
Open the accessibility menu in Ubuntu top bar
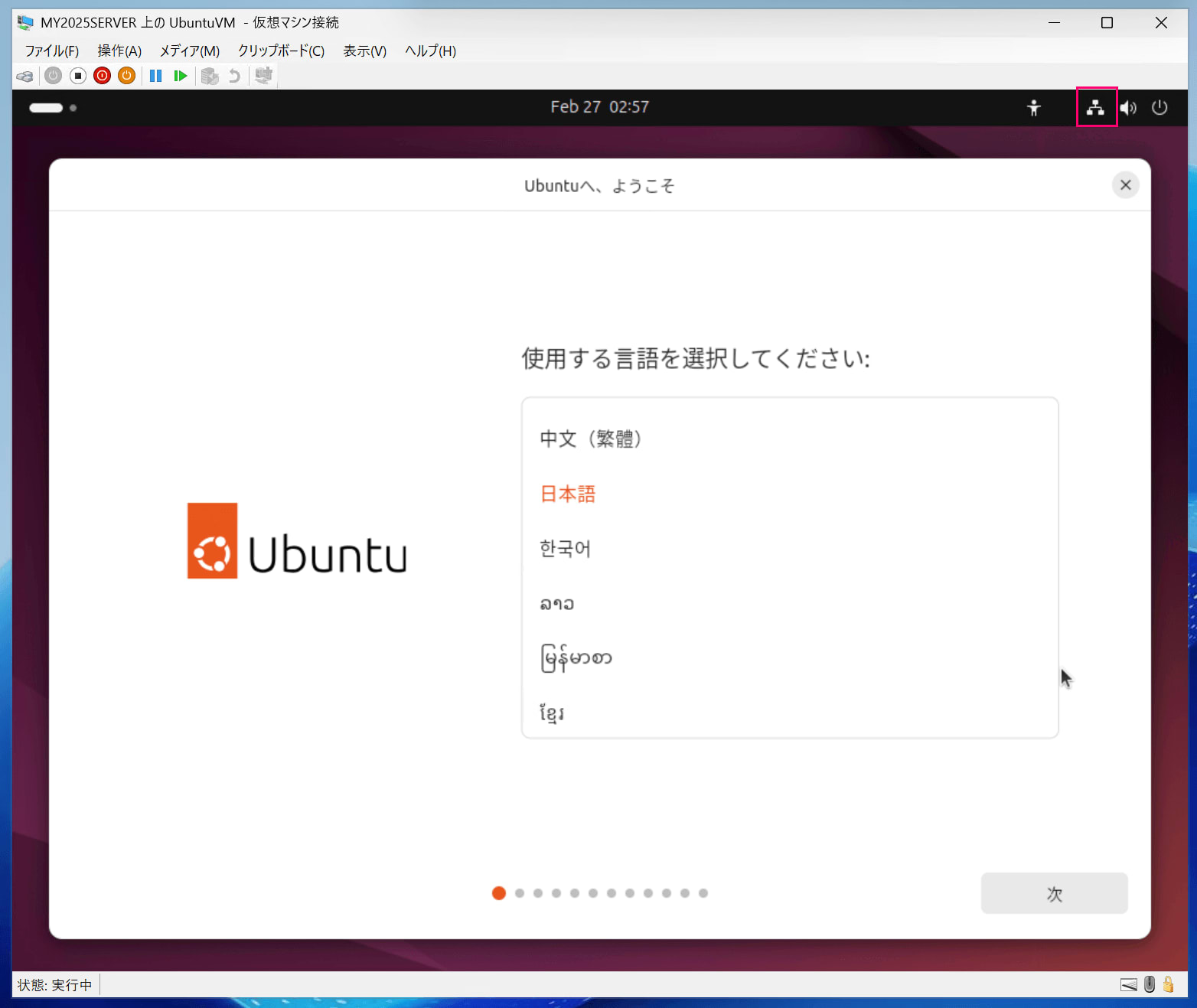1034,107
